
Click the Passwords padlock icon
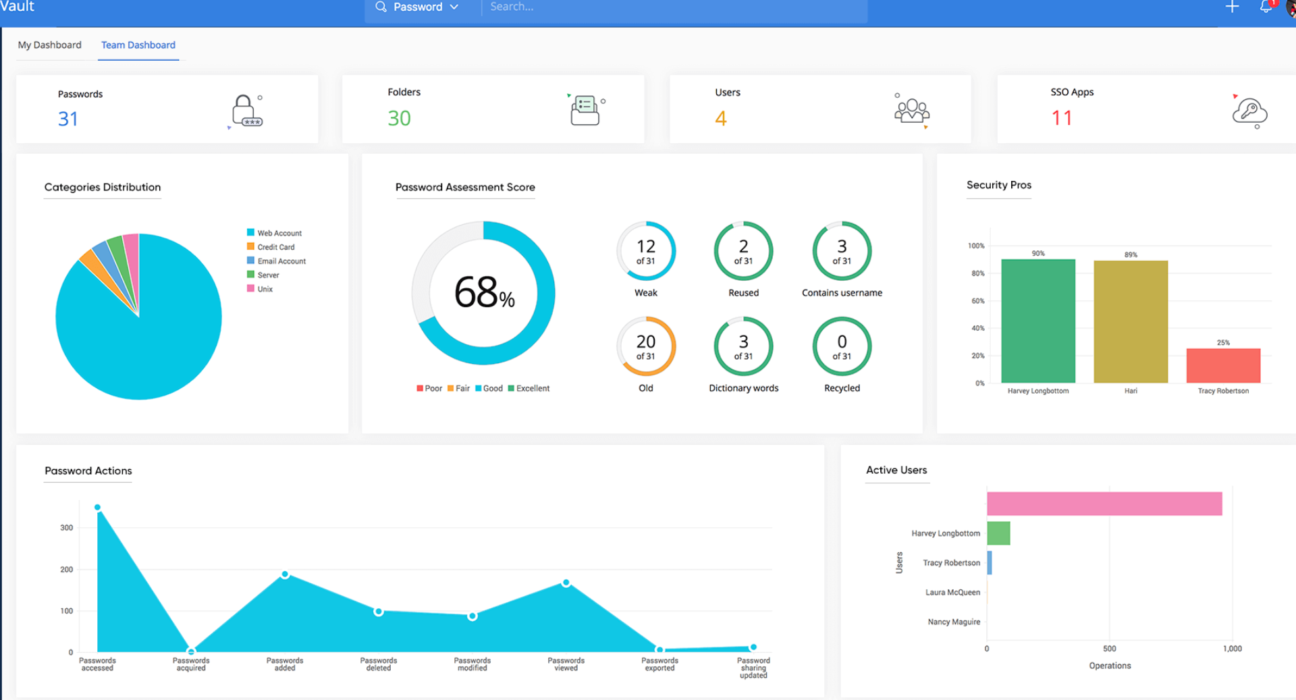click(245, 111)
